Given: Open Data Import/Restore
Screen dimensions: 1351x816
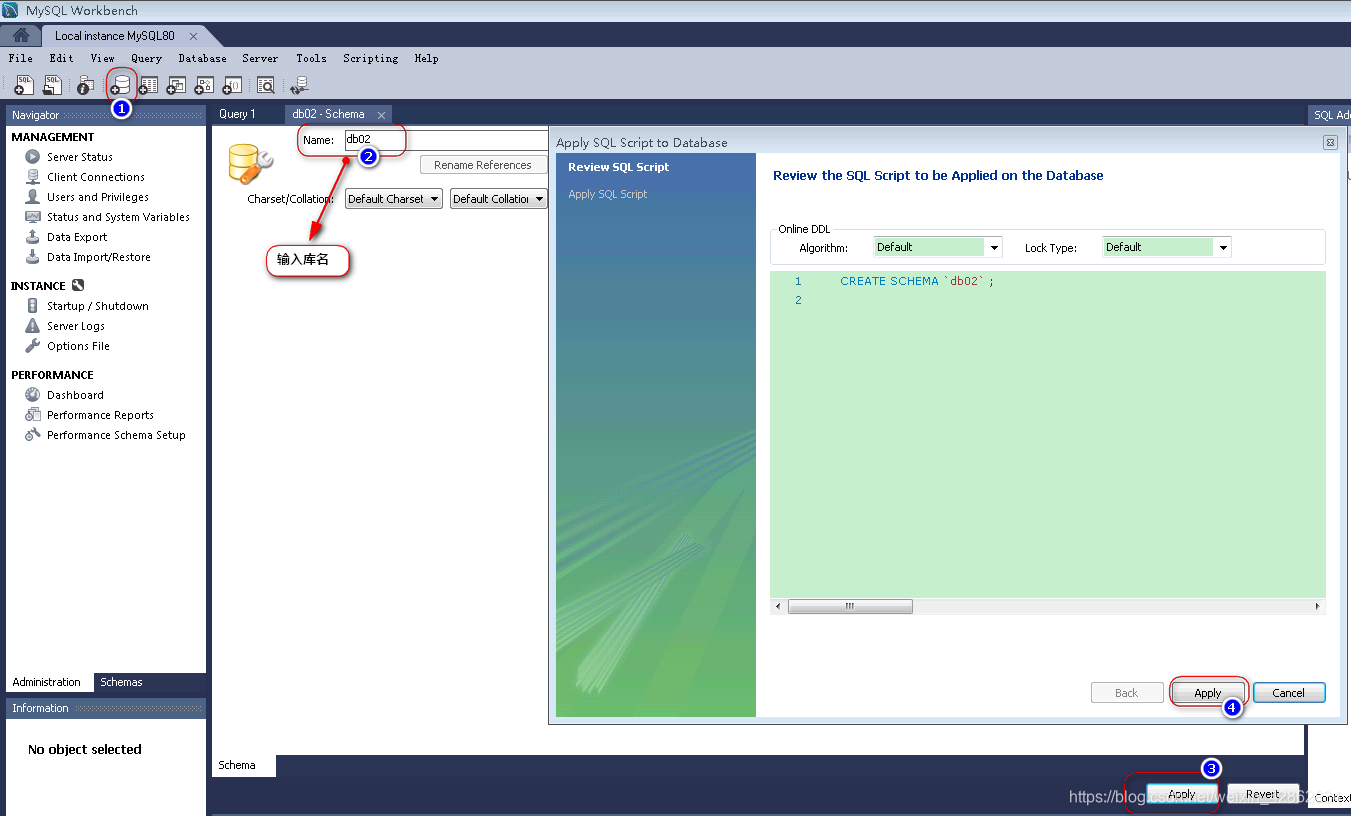Looking at the screenshot, I should (x=98, y=257).
